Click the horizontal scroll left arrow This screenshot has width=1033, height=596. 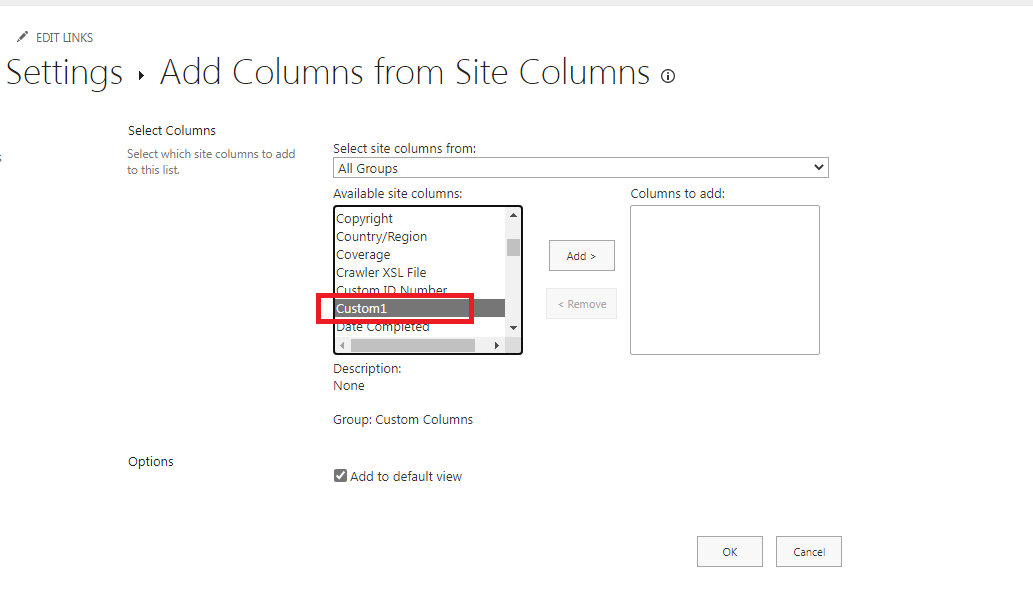click(342, 345)
